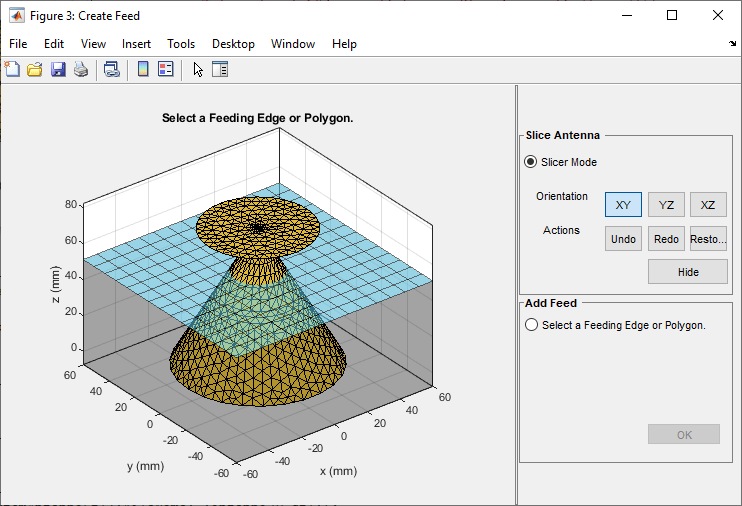
Task: Open the Desktop menu
Action: pos(233,44)
